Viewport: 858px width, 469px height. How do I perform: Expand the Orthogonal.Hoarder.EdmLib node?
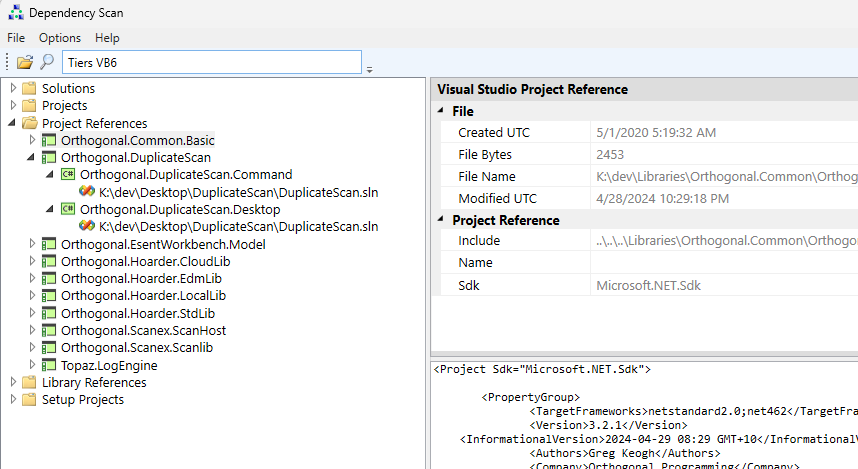[x=32, y=278]
